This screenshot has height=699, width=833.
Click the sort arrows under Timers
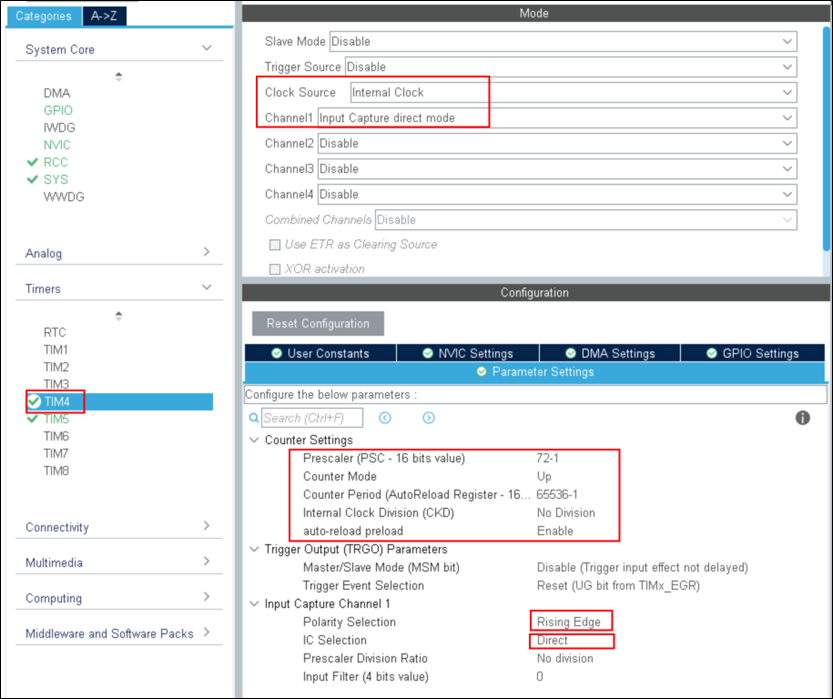119,315
